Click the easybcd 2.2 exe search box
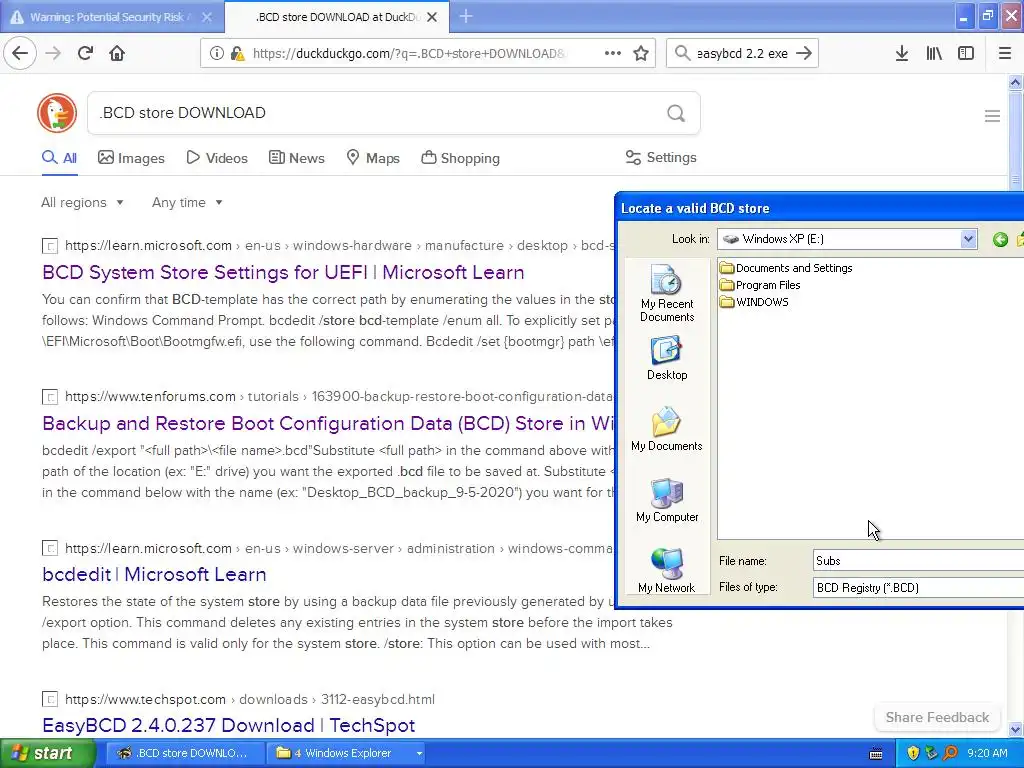The image size is (1024, 768). (743, 54)
